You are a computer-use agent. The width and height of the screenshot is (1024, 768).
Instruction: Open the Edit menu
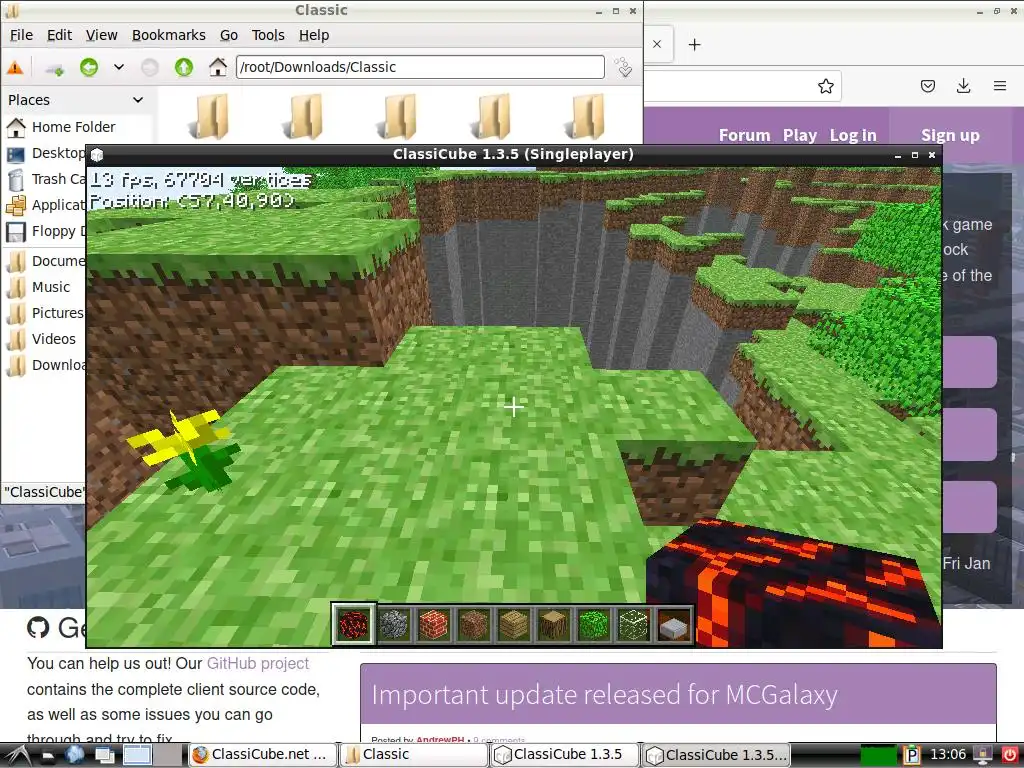pos(59,35)
